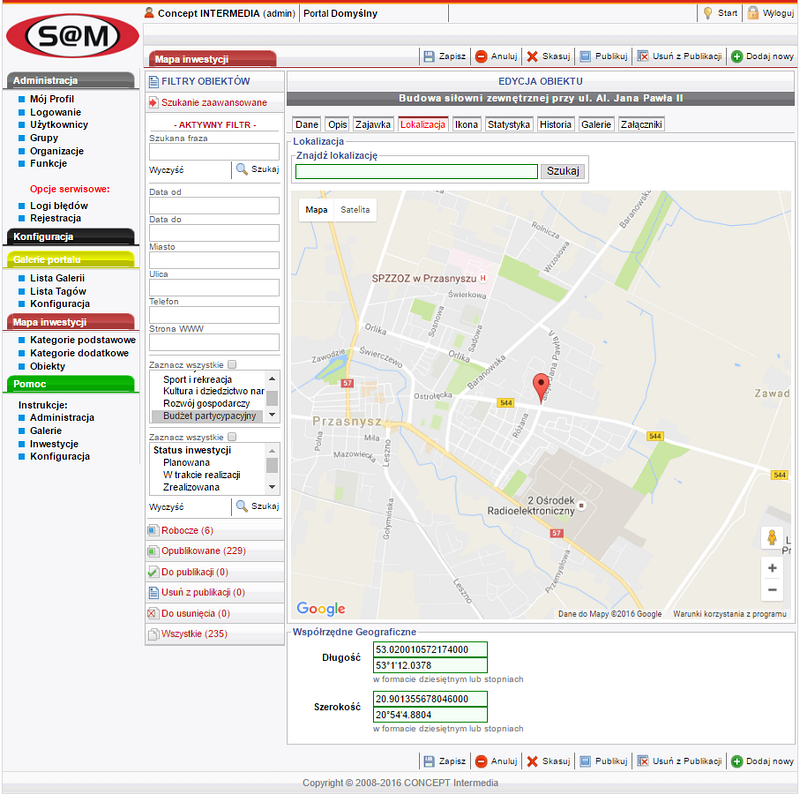Open Obiekty link
Screen dimensions: 800x794
[47, 366]
